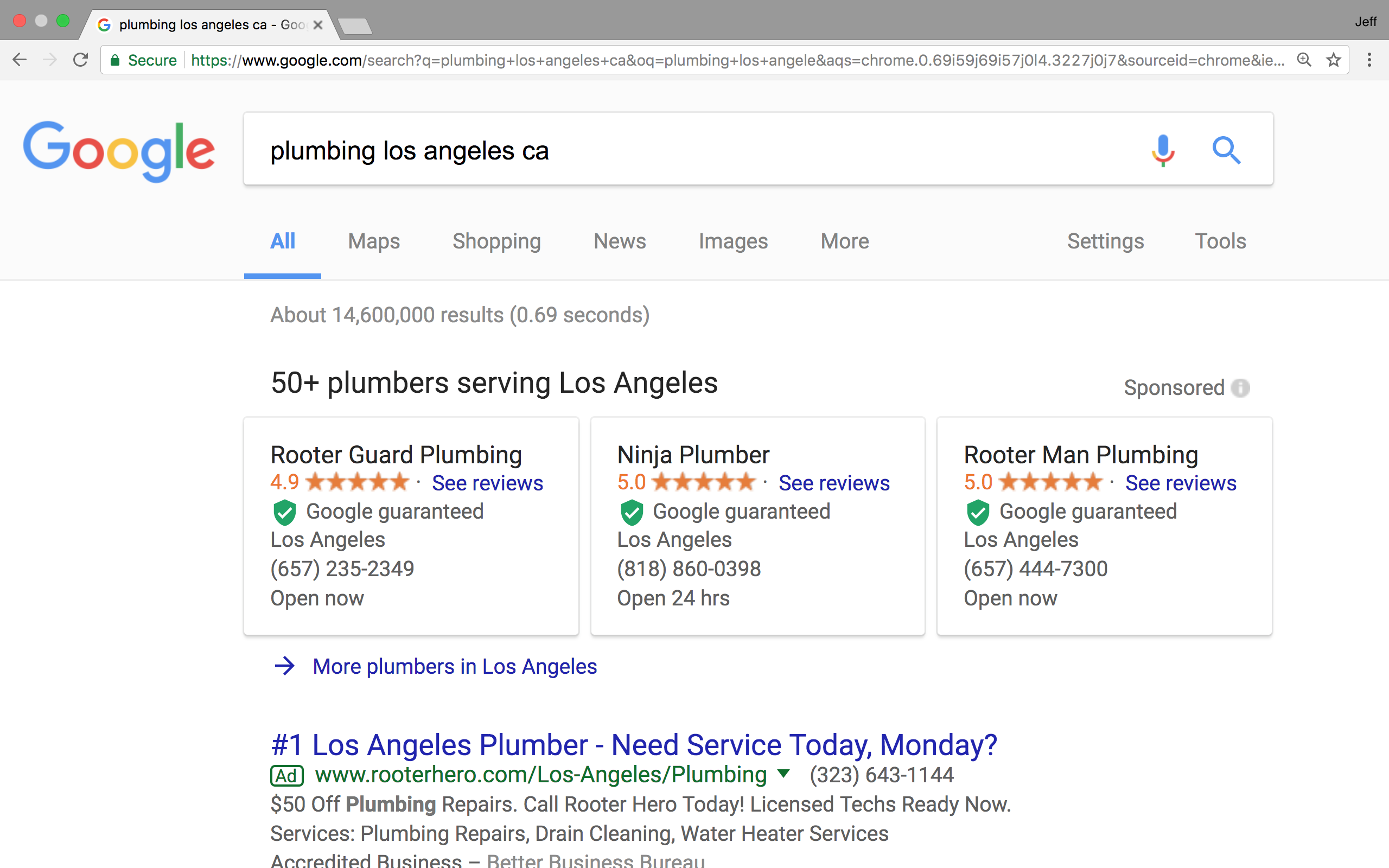
Task: Open See reviews for Rooter Guard Plumbing
Action: coord(487,483)
